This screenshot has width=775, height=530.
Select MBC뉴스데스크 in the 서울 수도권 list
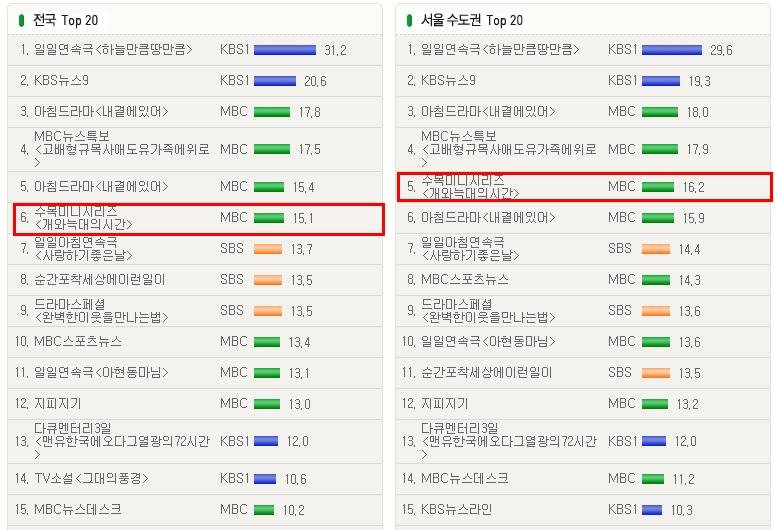coord(465,479)
